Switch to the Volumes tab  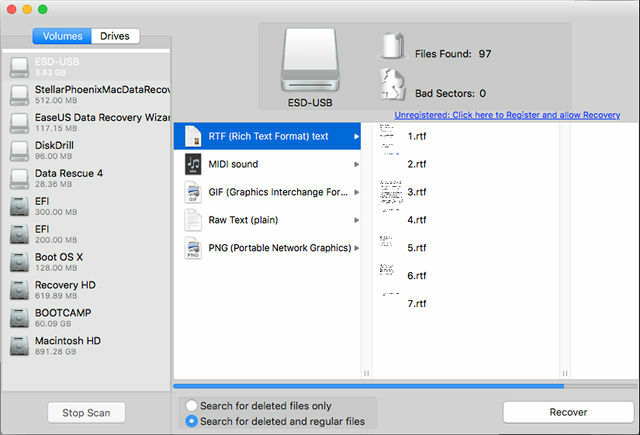tap(62, 36)
